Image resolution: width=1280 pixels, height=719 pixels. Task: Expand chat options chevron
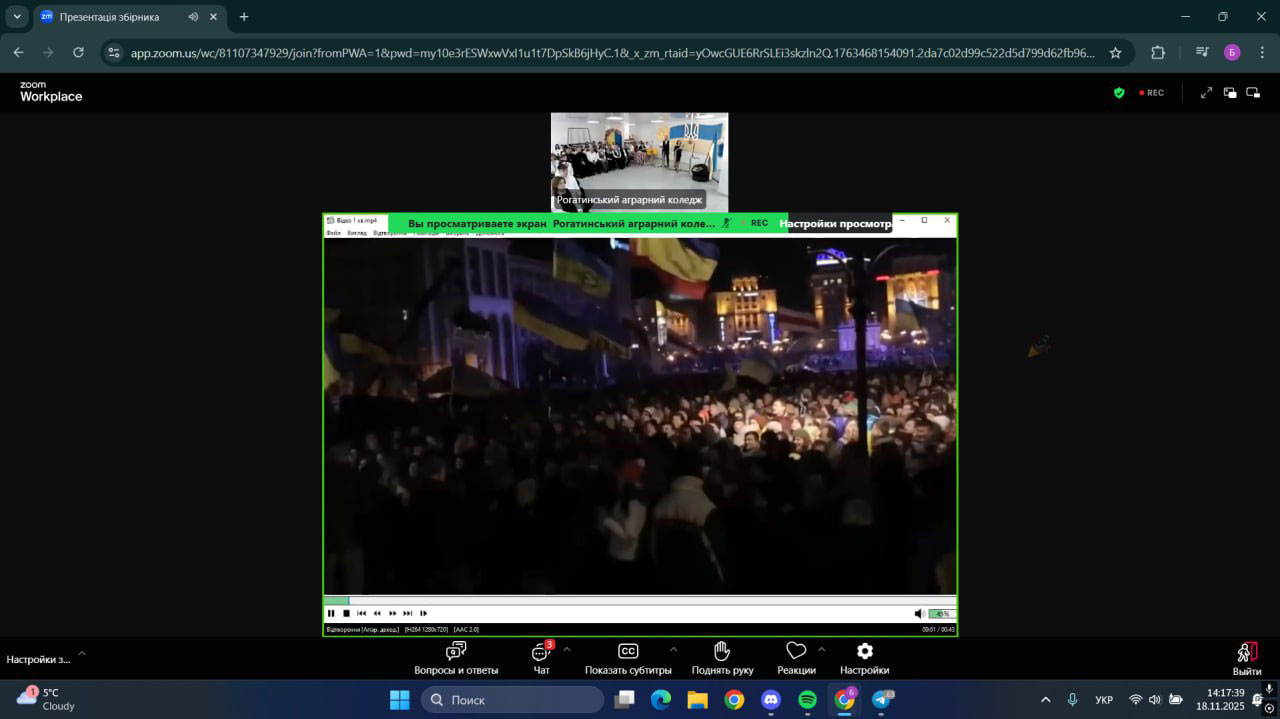(x=567, y=649)
